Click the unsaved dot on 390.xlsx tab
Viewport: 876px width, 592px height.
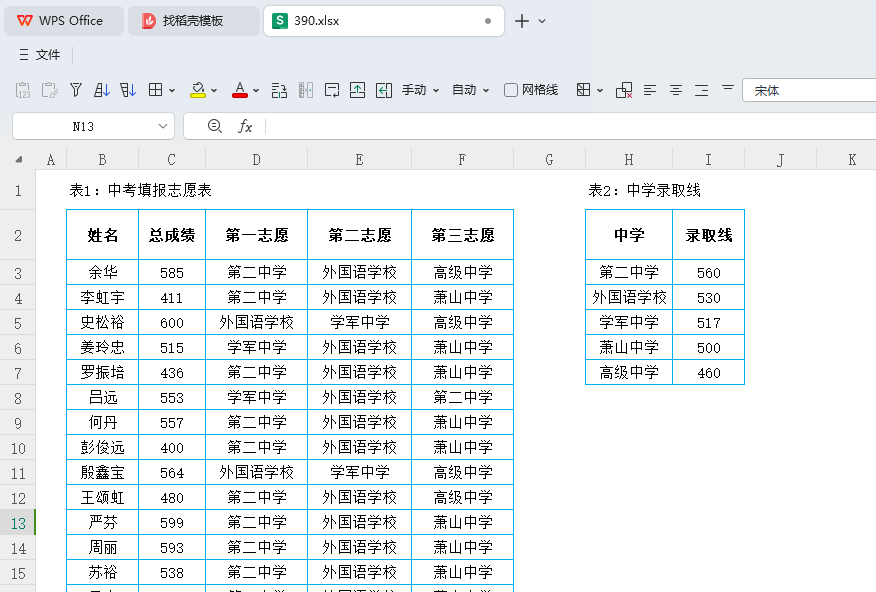tap(488, 21)
